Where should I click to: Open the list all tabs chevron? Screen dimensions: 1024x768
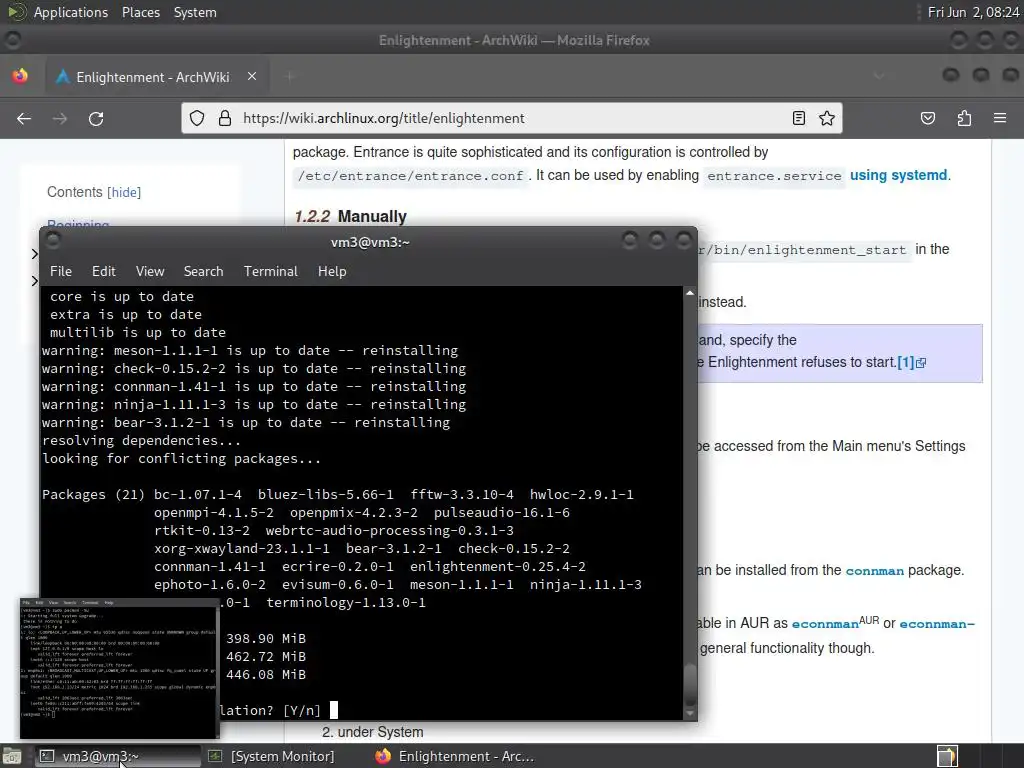[879, 76]
